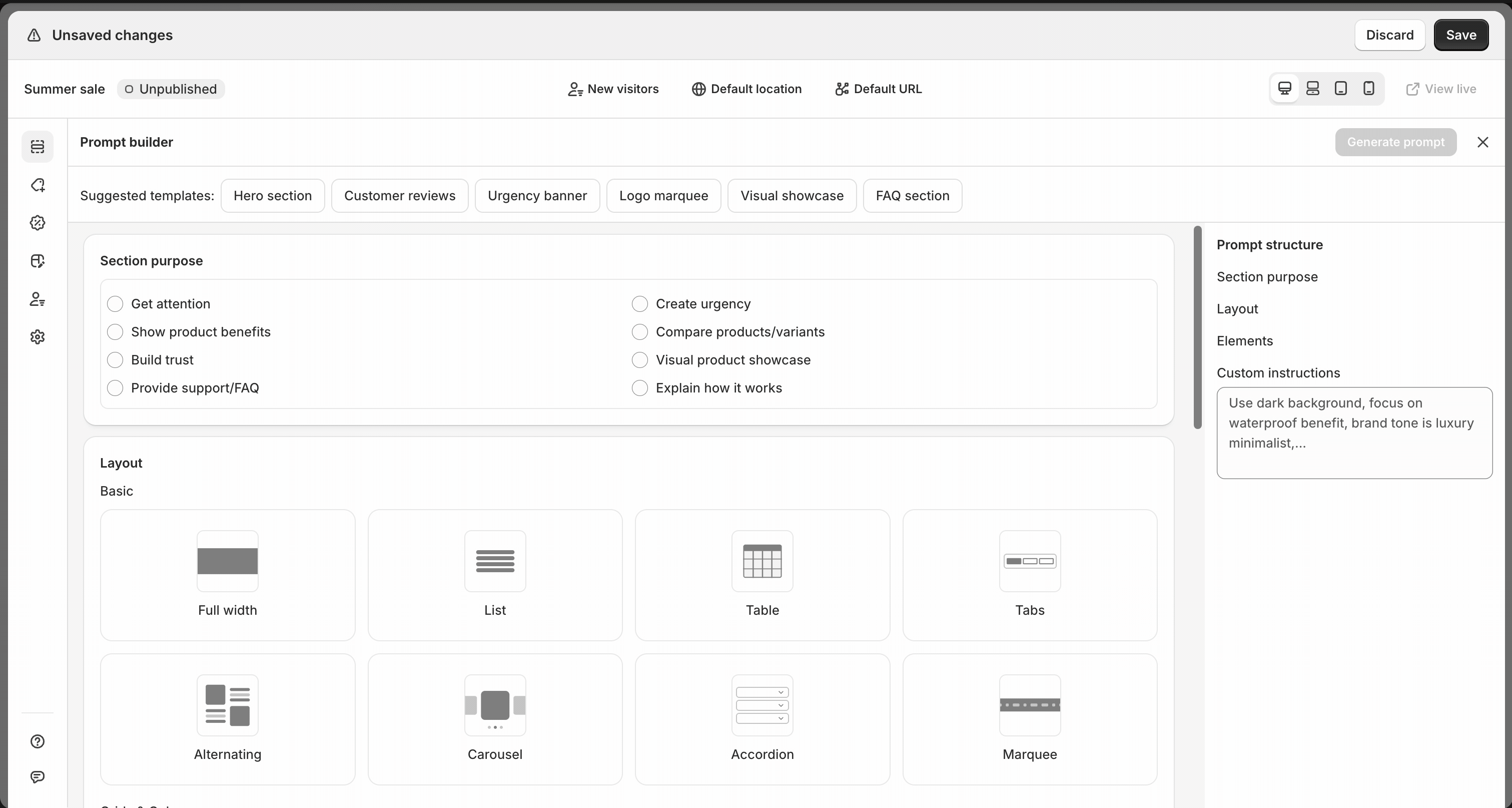Apply the FAQ section template
Viewport: 1512px width, 808px height.
(912, 196)
